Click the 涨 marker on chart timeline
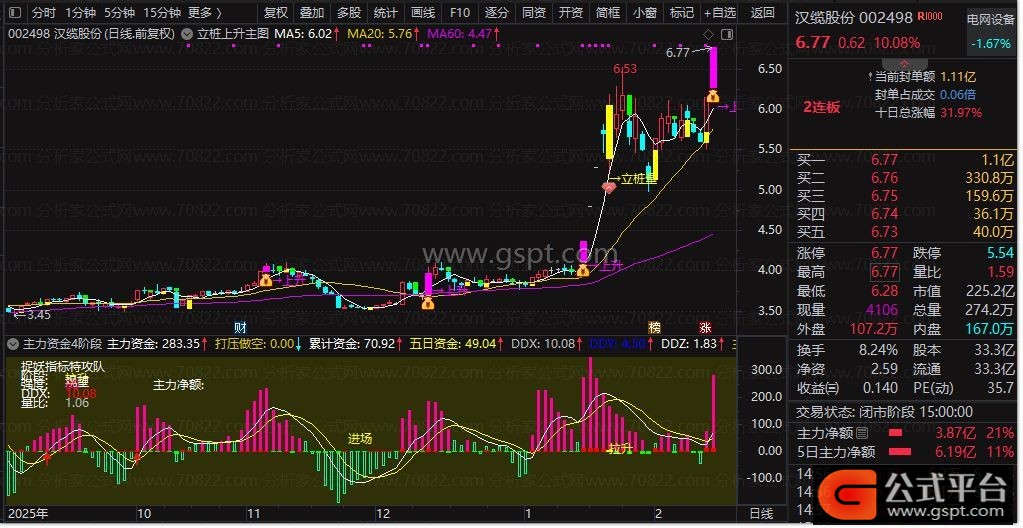This screenshot has height=528, width=1023. [x=705, y=328]
